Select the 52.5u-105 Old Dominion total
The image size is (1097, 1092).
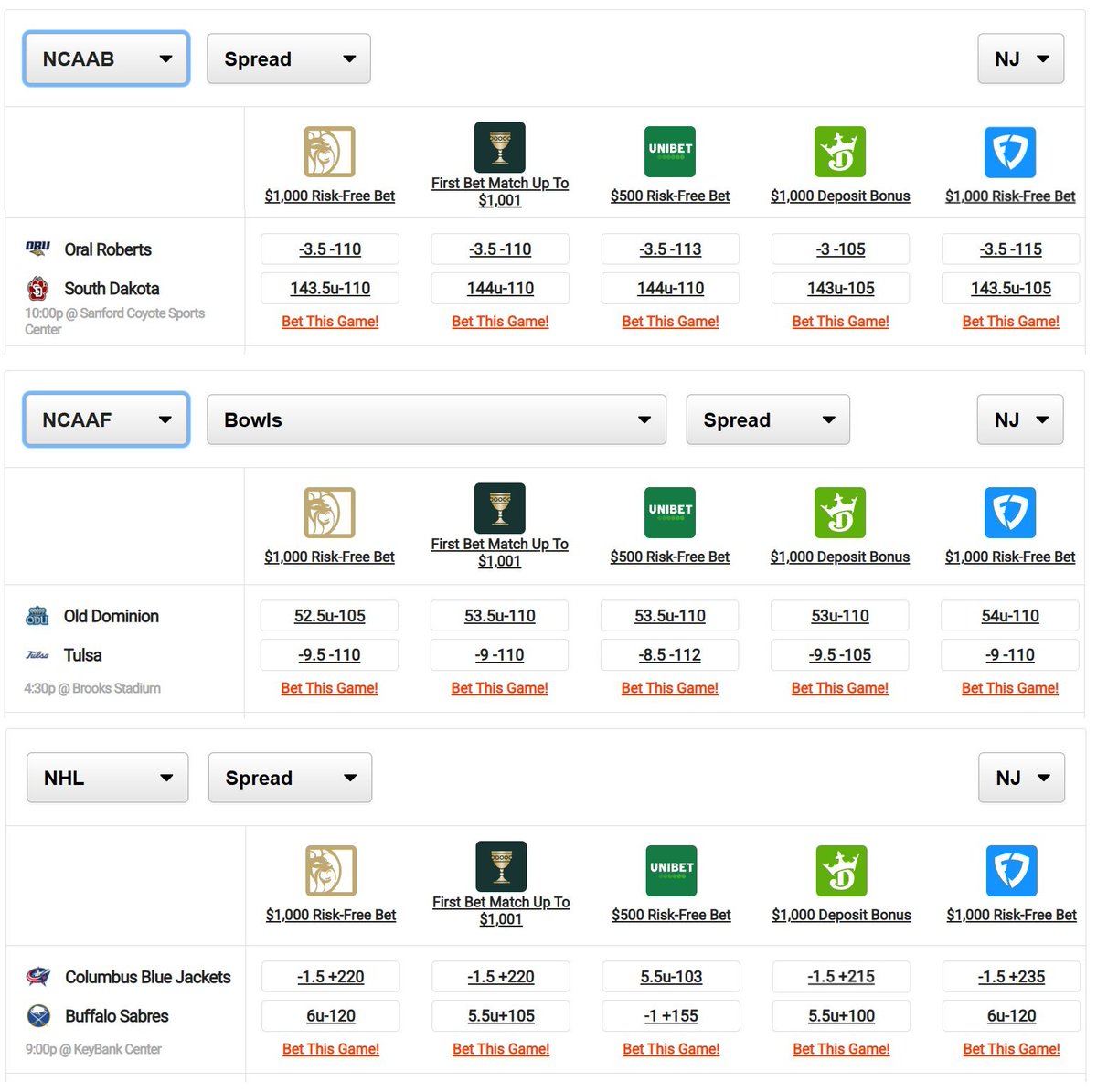(x=329, y=616)
